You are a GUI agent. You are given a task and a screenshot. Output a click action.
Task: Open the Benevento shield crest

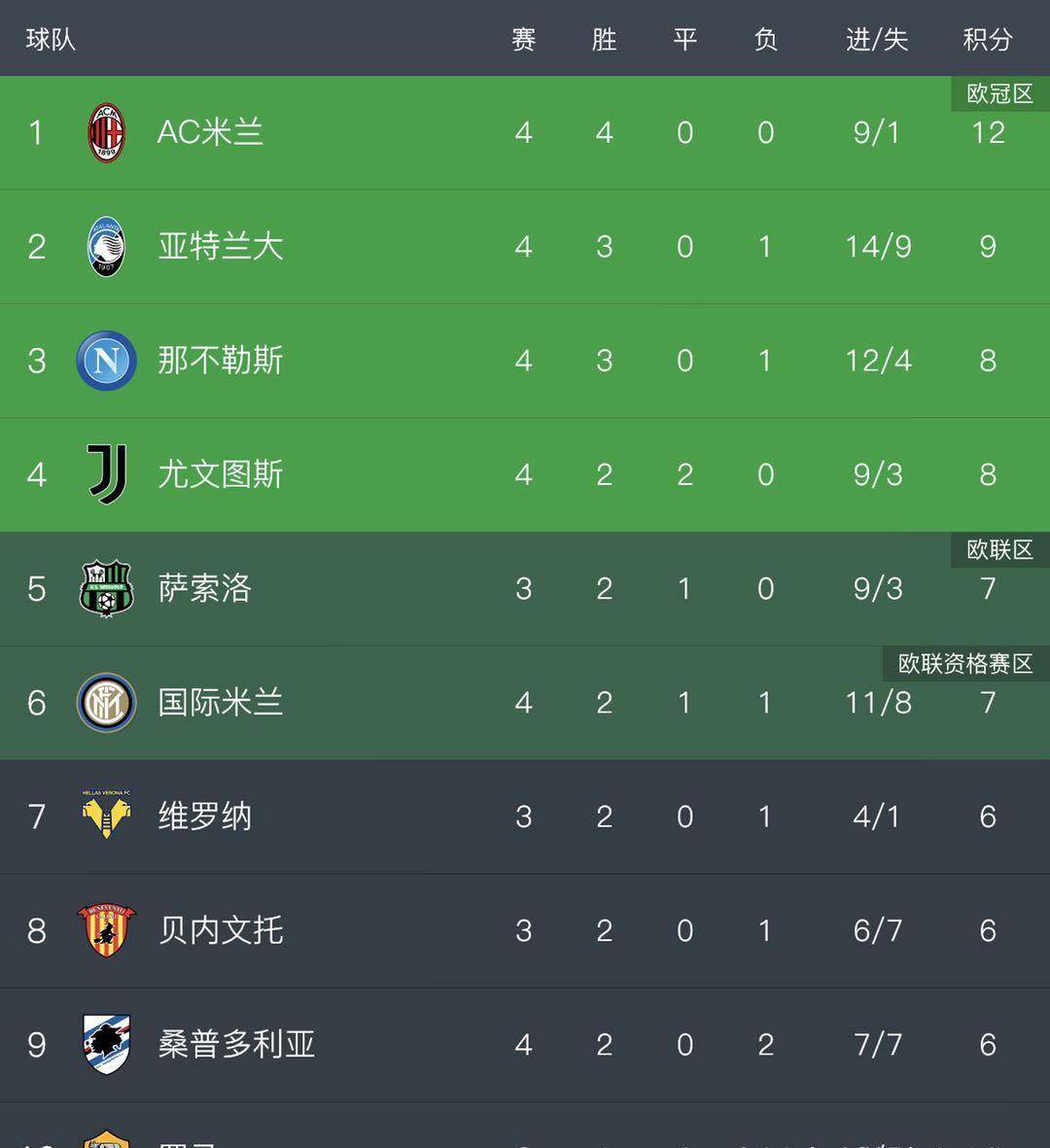point(106,930)
